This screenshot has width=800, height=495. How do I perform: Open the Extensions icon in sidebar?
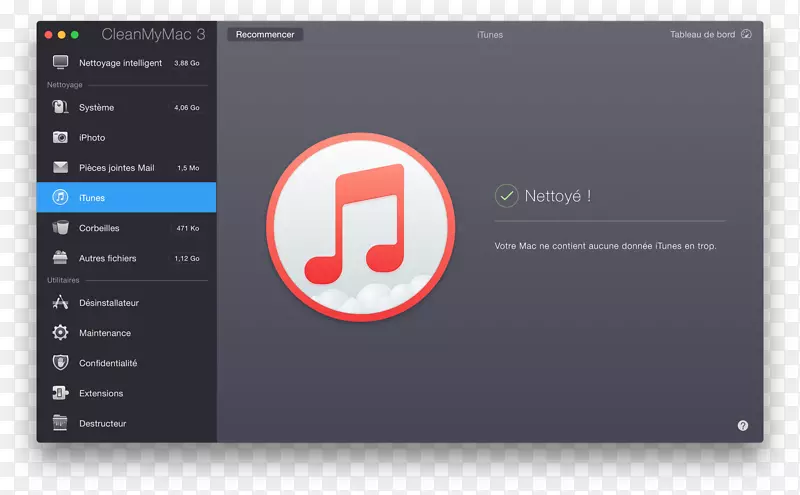point(60,393)
